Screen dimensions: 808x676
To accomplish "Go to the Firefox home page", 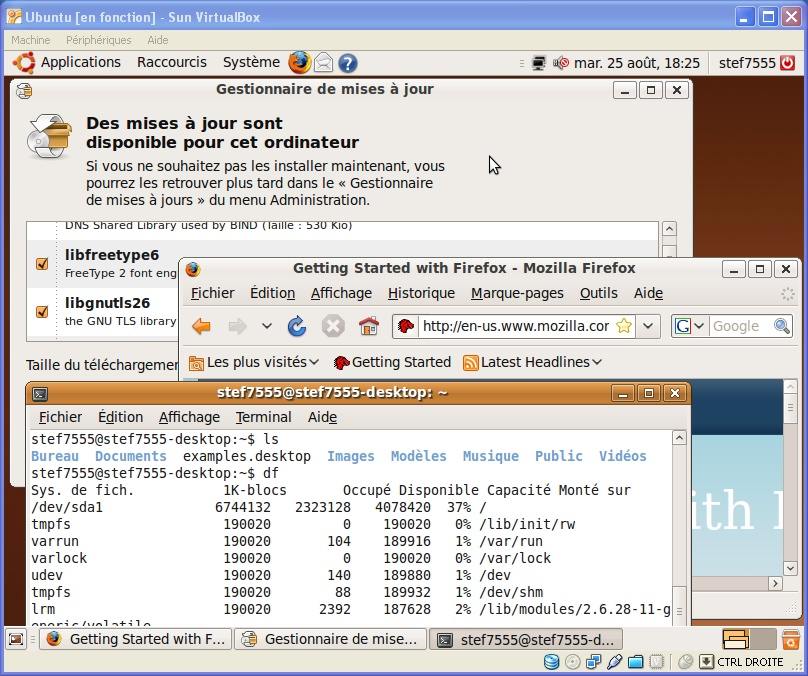I will [x=369, y=326].
